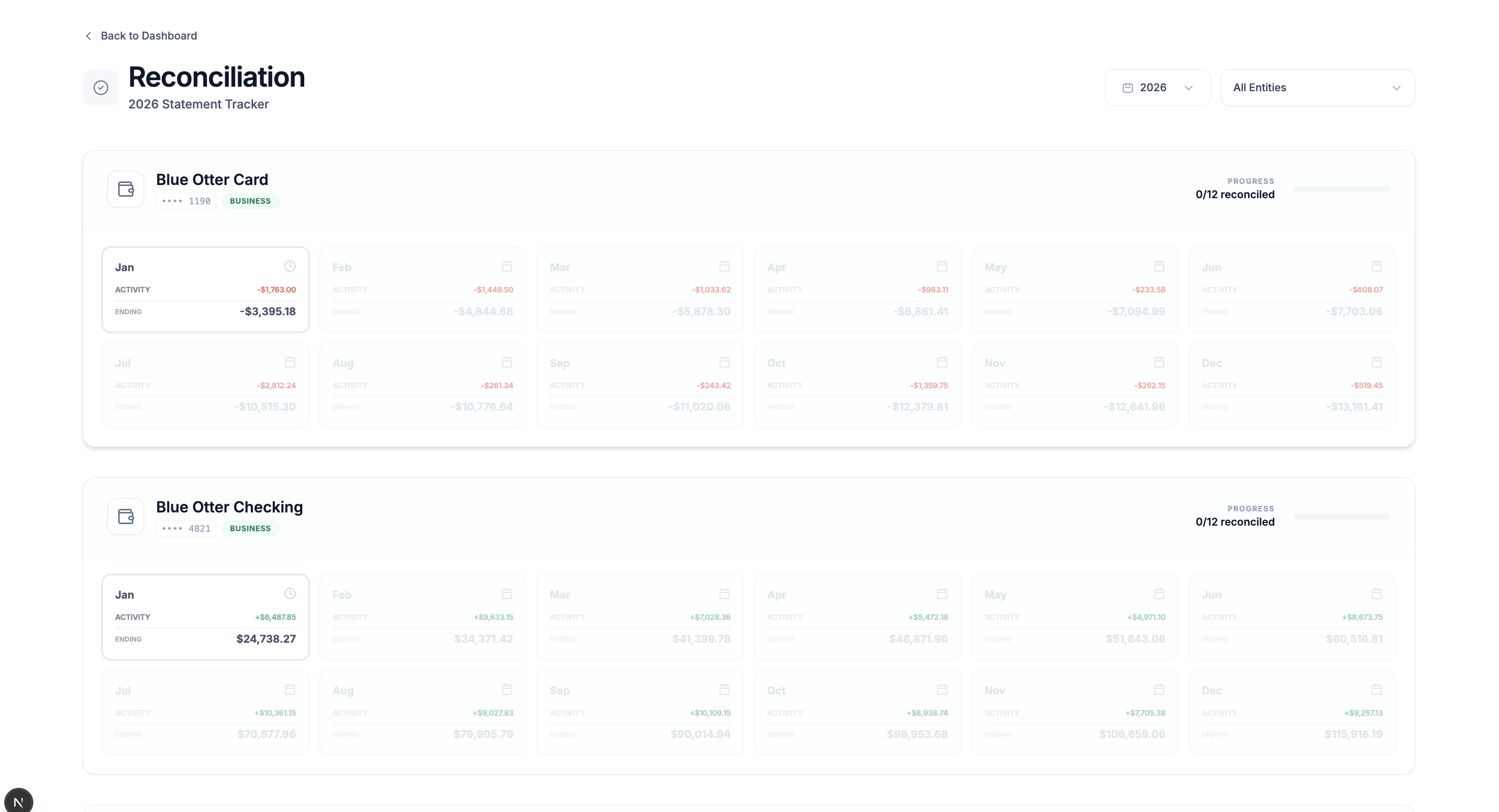Select the Card July month tile
1499x812 pixels.
(x=205, y=385)
